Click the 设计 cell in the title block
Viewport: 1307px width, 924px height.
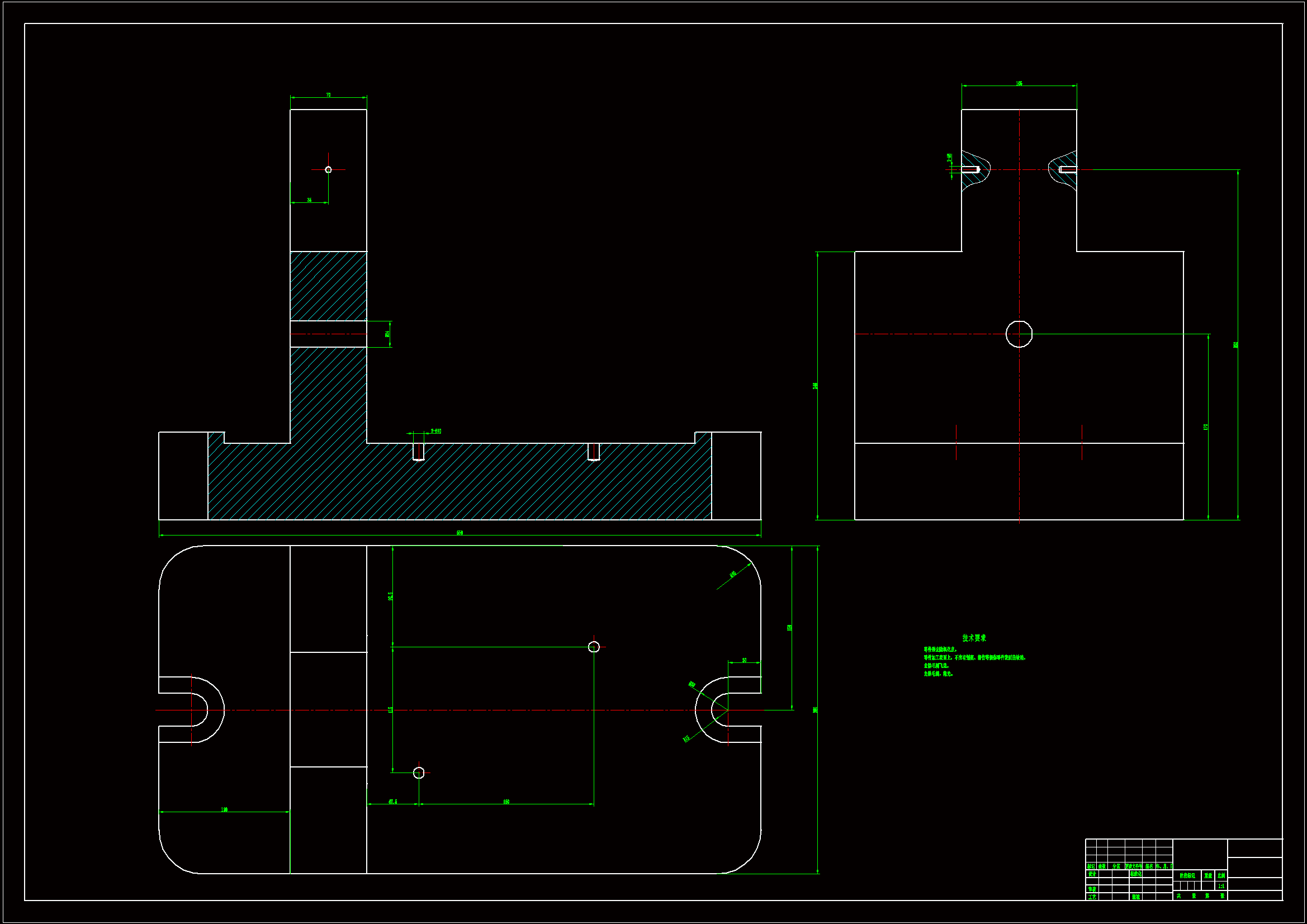coord(1092,874)
